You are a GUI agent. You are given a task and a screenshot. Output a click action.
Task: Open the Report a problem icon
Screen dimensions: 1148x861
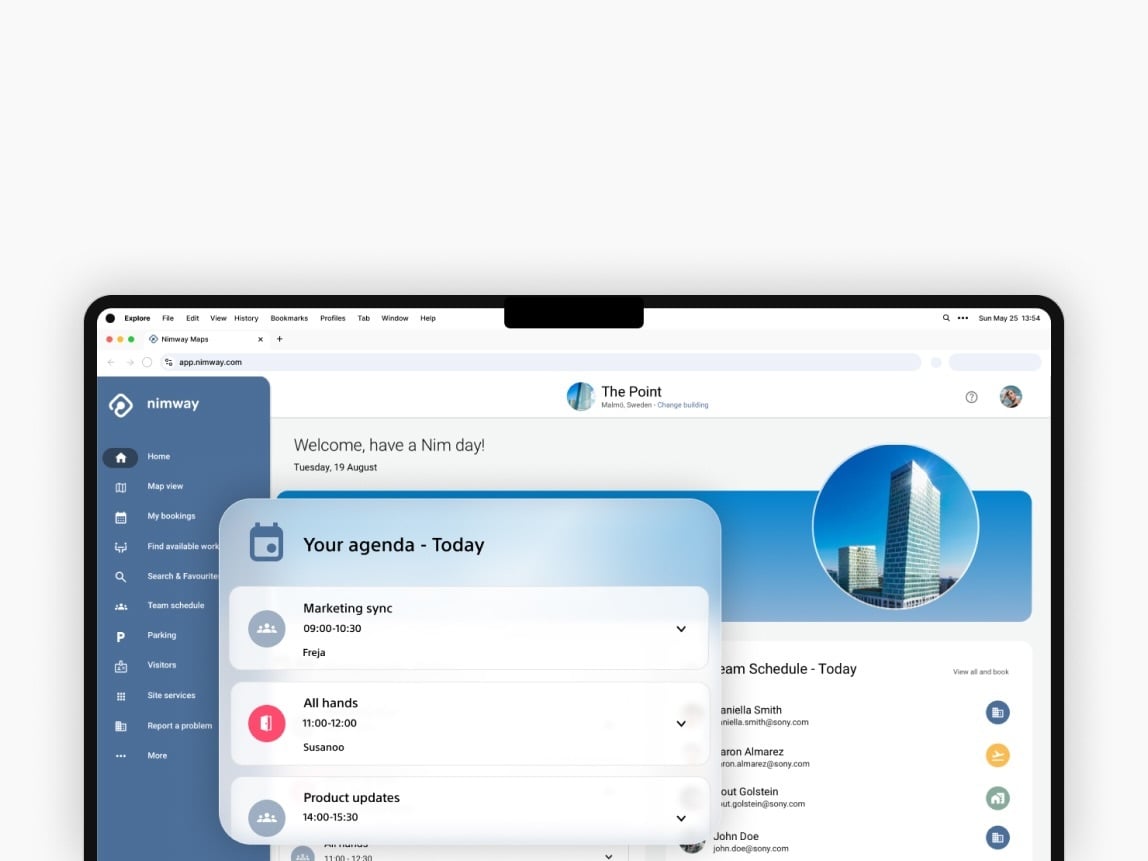click(121, 726)
